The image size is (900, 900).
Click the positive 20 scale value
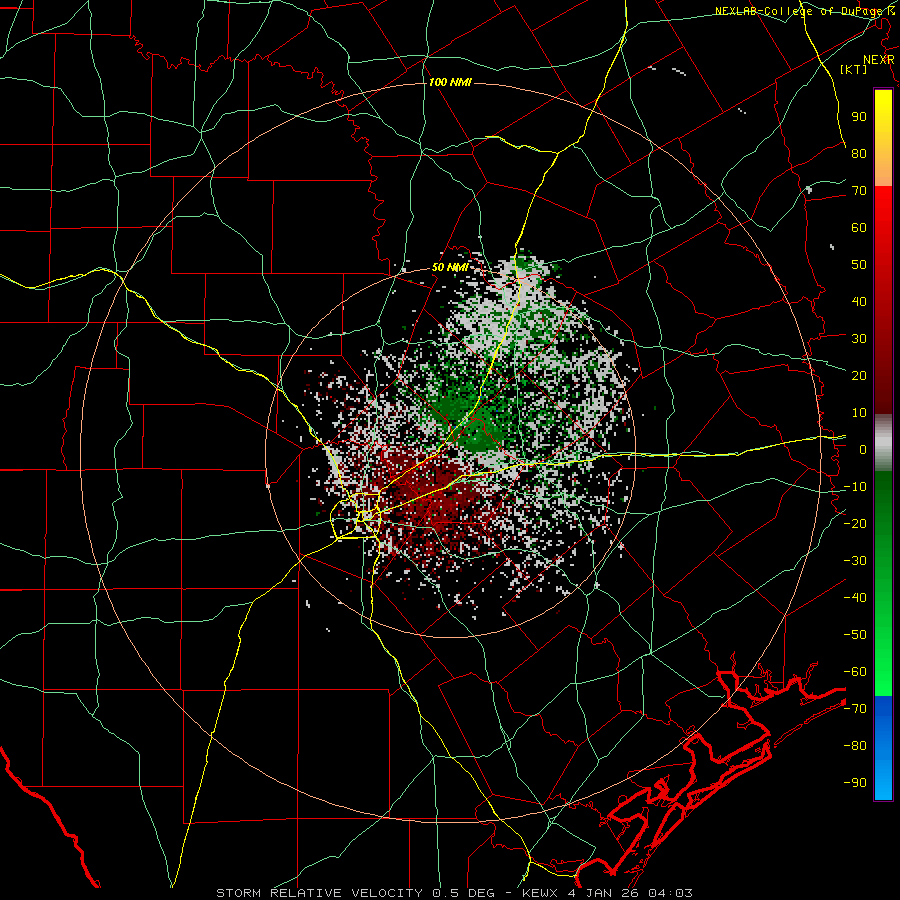point(859,375)
